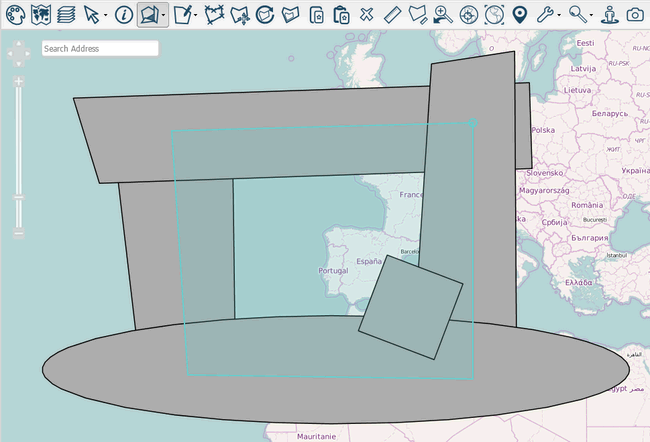Select the ruler measure tool

(392, 14)
